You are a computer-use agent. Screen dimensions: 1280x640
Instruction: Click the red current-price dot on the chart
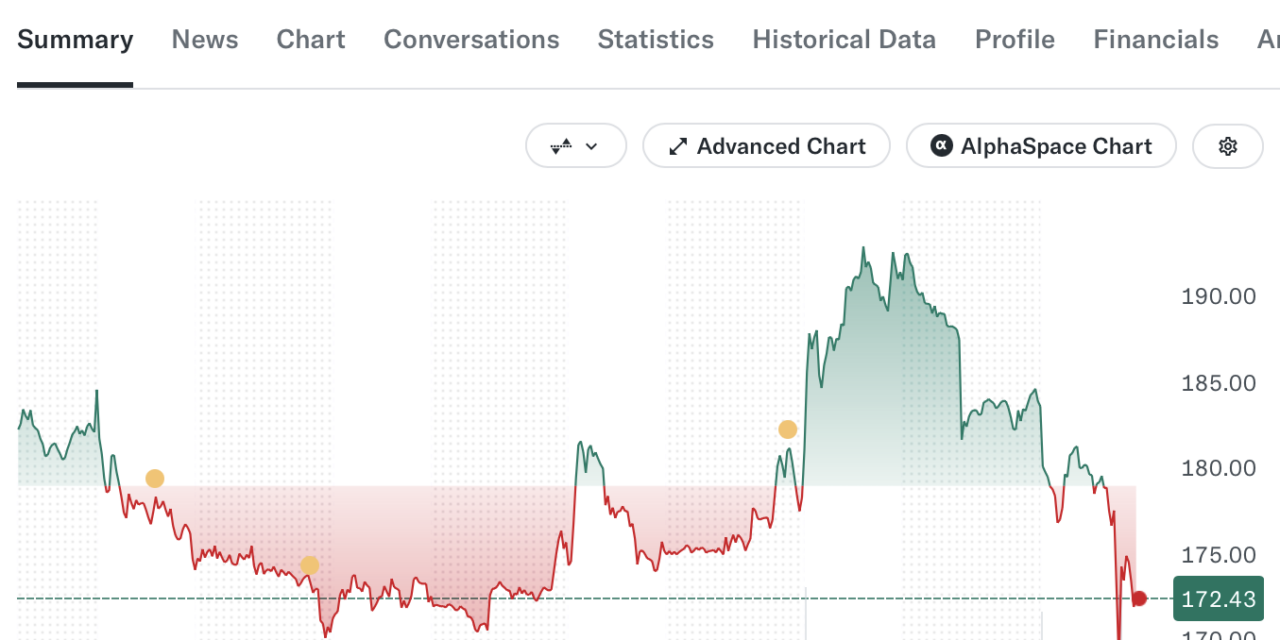(x=1139, y=599)
